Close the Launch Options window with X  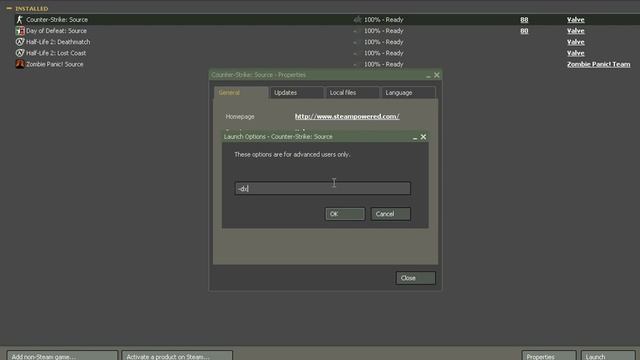coord(423,137)
